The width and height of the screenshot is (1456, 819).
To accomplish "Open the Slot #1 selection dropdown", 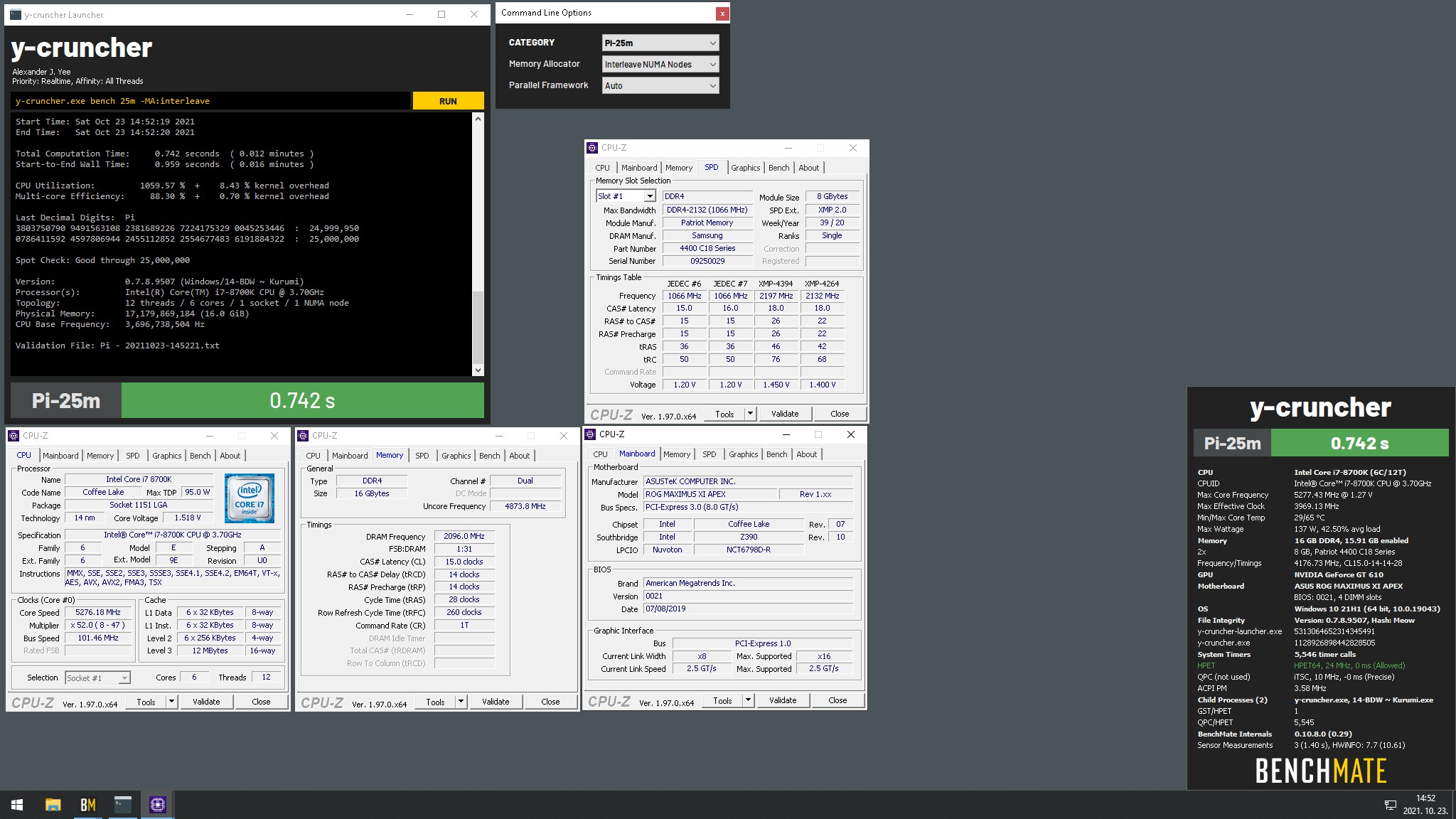I will pos(626,196).
